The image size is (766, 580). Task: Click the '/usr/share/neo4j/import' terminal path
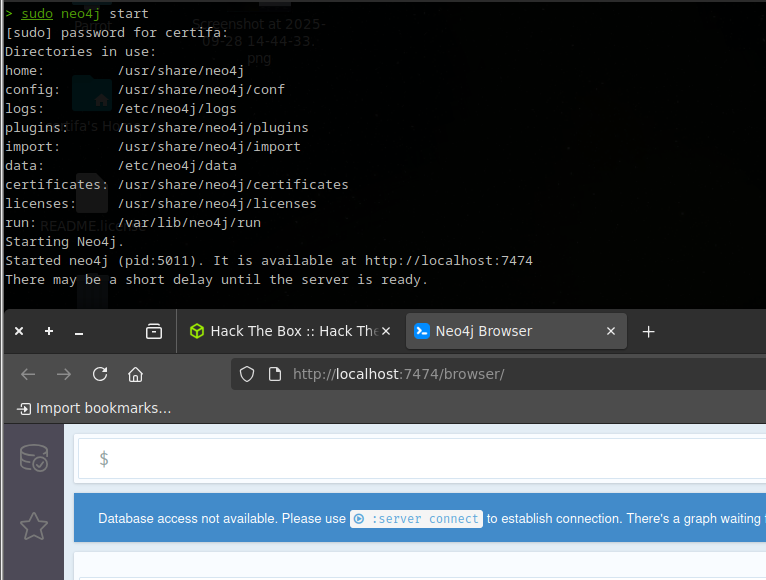point(209,147)
